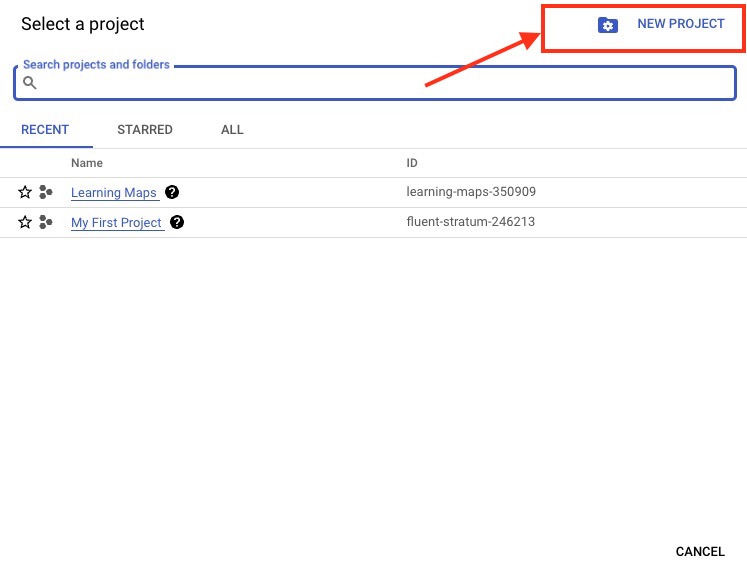
Task: Click the New Project folder-gear icon
Action: click(x=608, y=25)
